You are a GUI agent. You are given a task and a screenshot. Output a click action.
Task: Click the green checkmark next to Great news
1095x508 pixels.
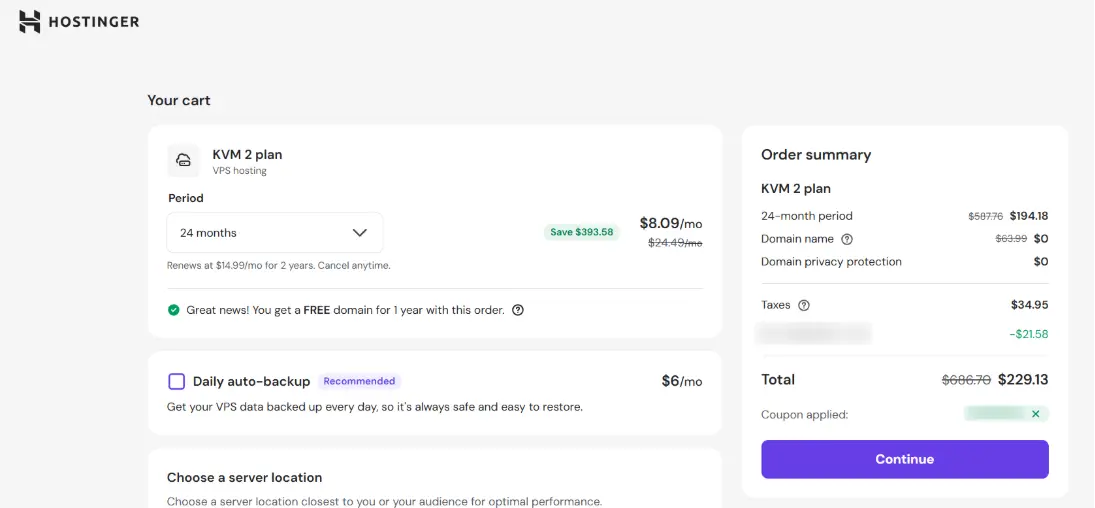click(x=174, y=310)
